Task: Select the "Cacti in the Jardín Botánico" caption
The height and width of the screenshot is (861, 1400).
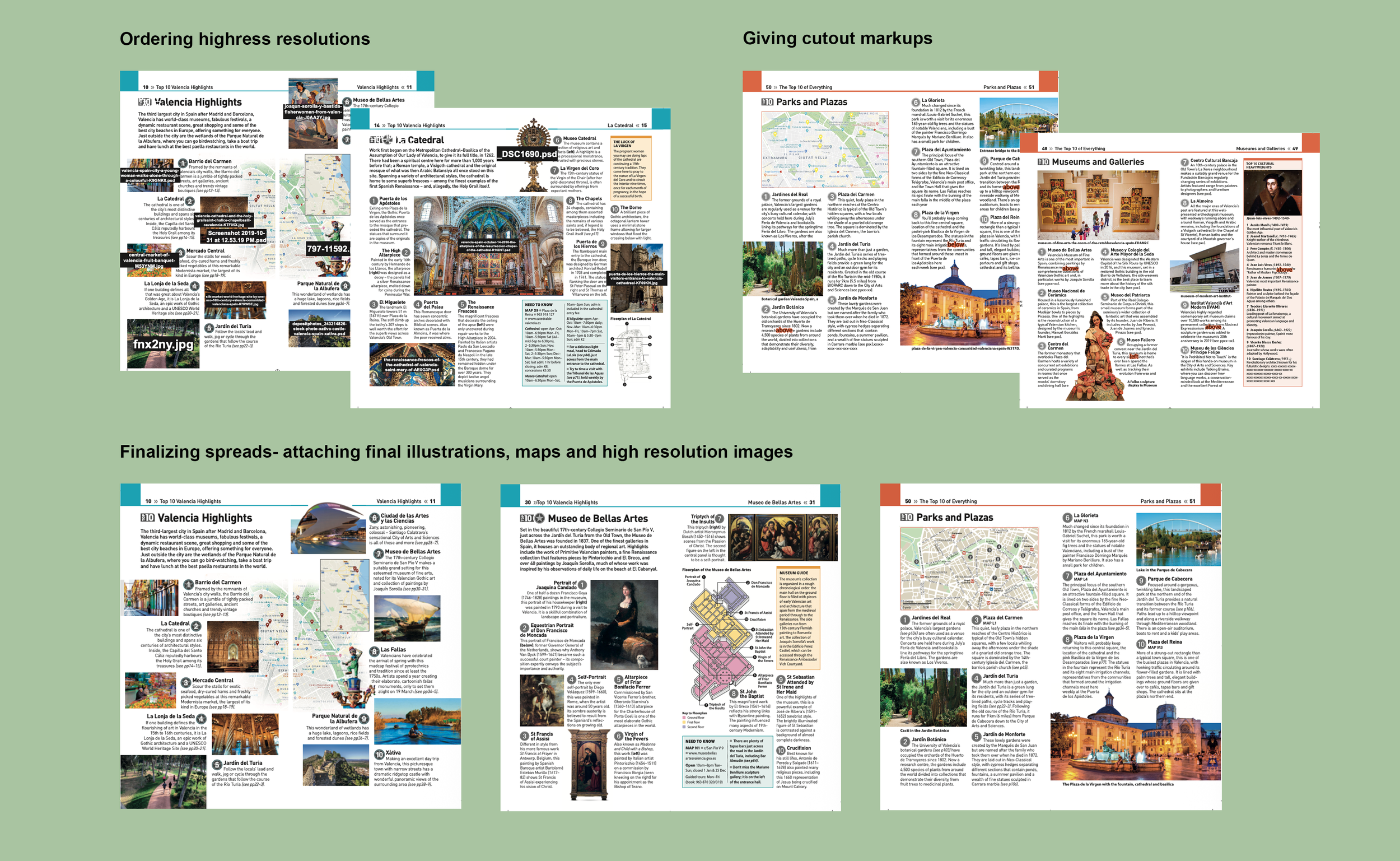Action: point(924,730)
